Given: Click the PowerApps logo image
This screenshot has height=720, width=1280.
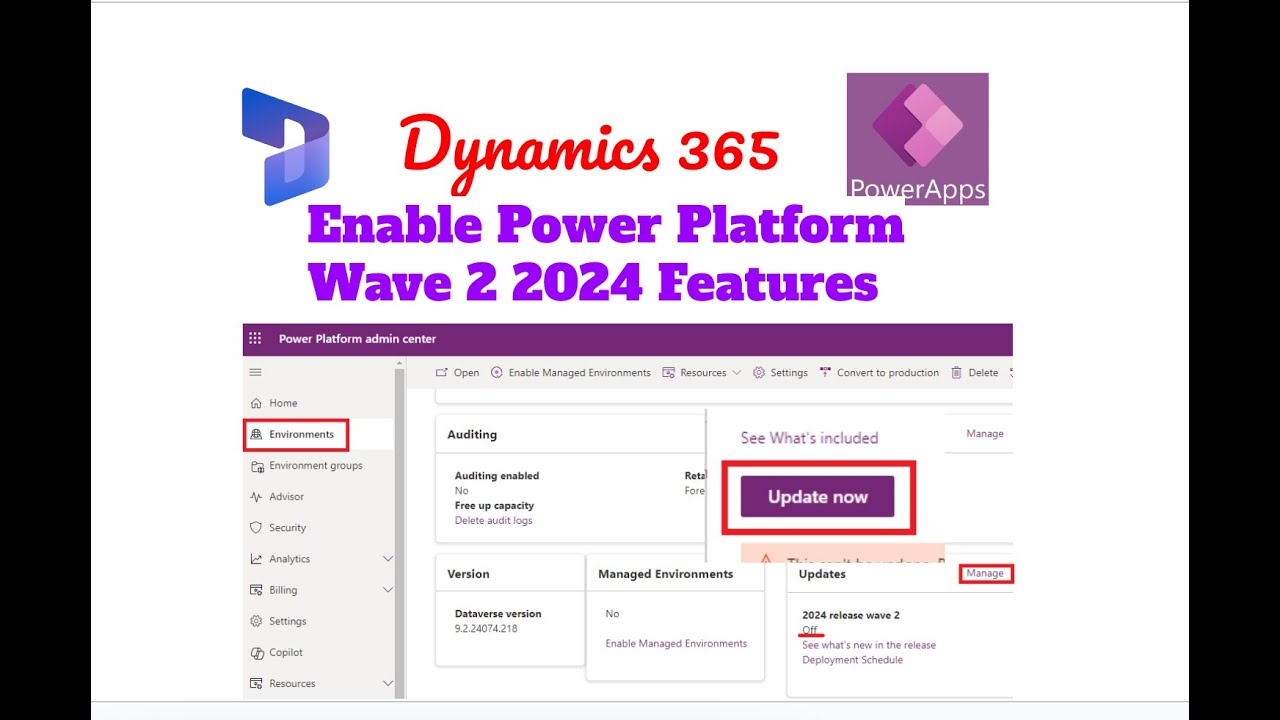Looking at the screenshot, I should click(917, 139).
